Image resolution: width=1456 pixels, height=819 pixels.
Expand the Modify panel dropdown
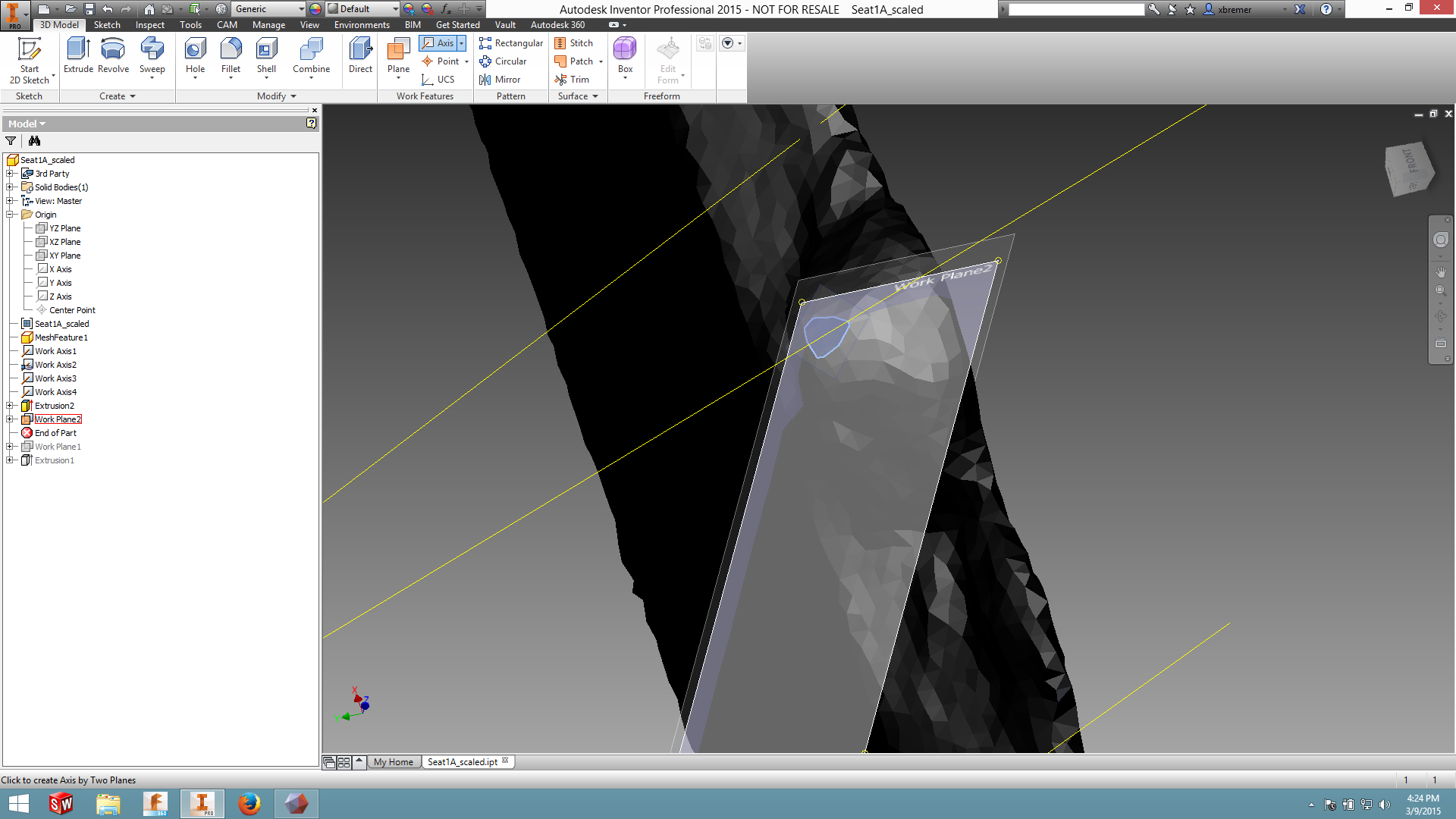pyautogui.click(x=277, y=96)
